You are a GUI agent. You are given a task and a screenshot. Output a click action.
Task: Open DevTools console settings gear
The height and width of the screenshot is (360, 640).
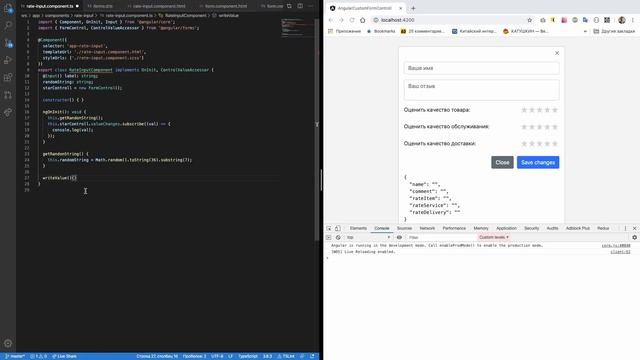(634, 237)
